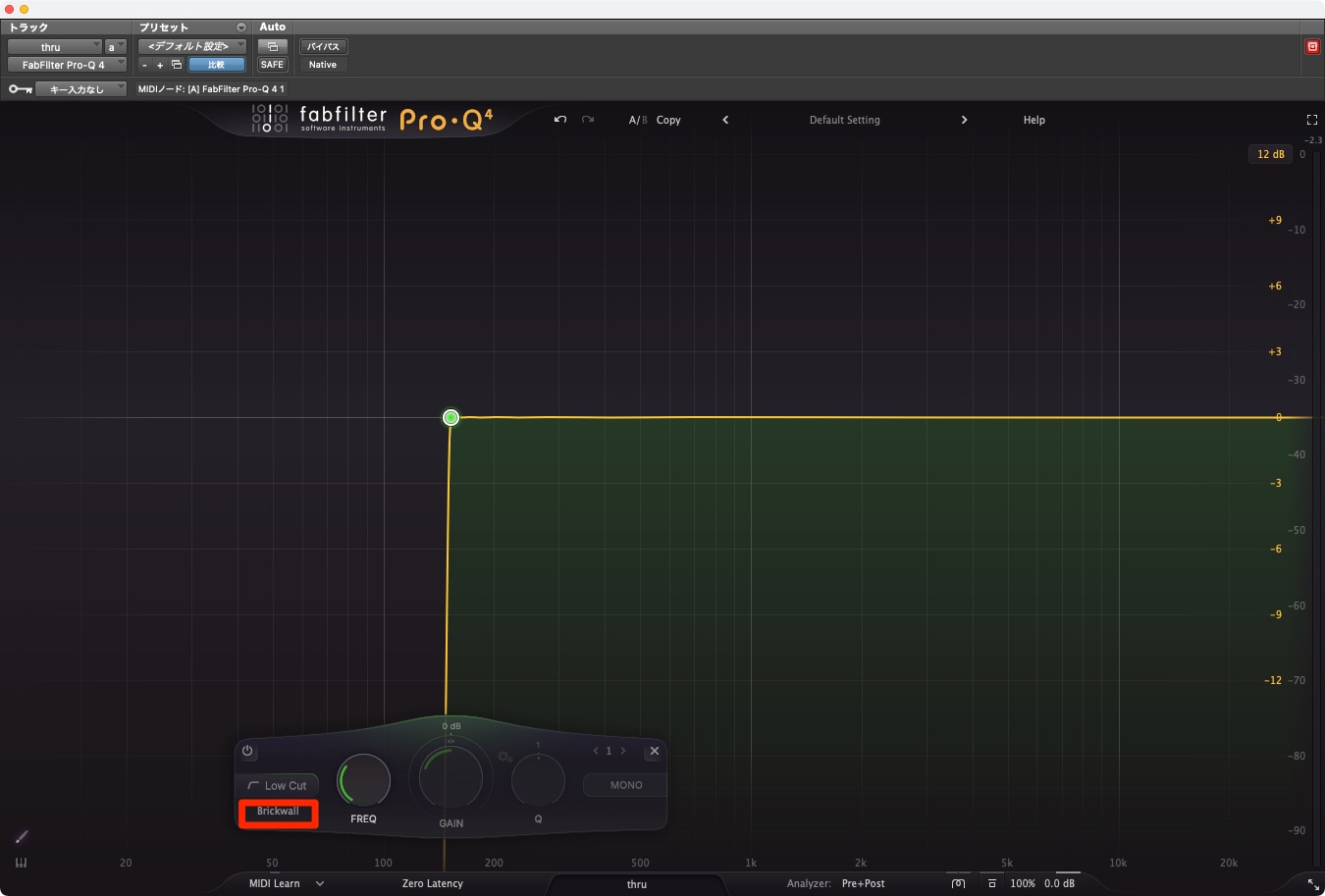The width and height of the screenshot is (1325, 896).
Task: Click the 100% output scale value
Action: coord(1023,883)
